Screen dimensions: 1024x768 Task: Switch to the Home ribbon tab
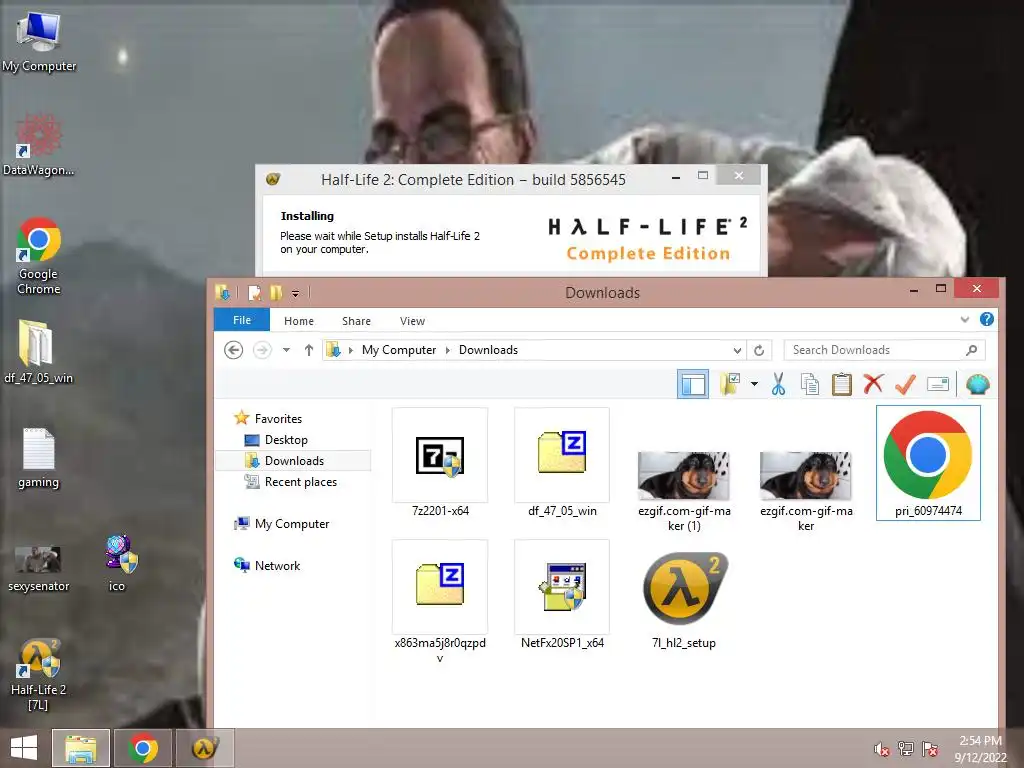298,321
